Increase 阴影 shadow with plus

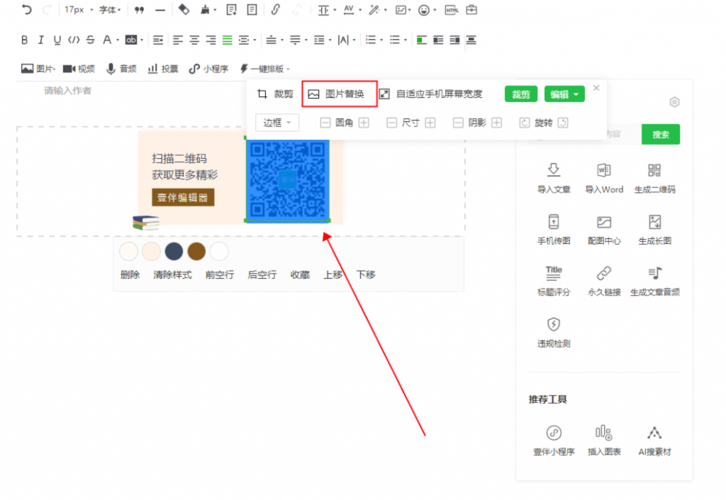pos(497,123)
